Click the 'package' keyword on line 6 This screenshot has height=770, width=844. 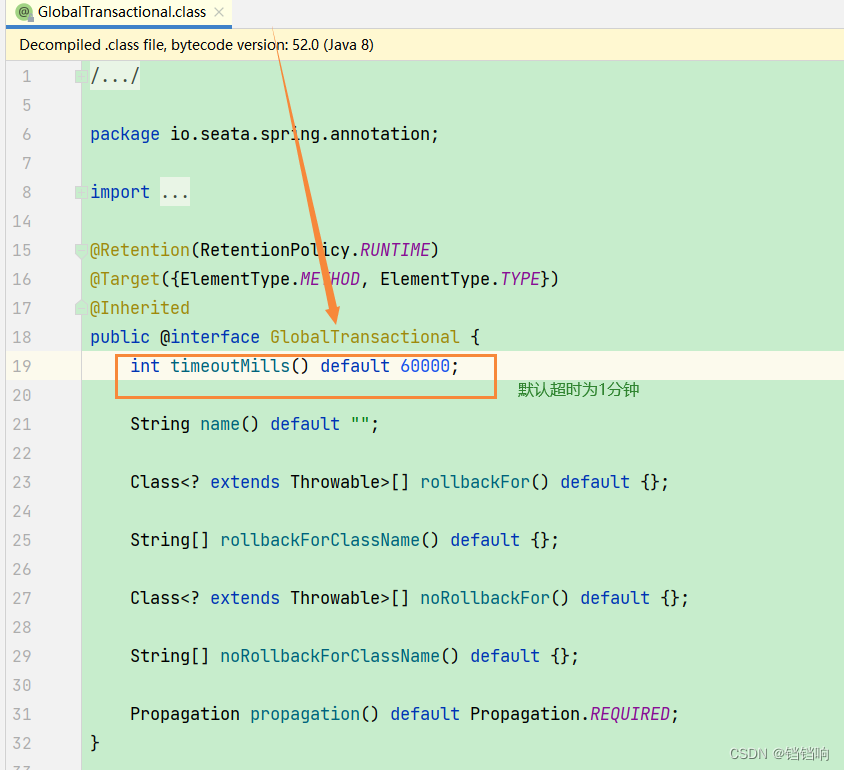click(x=125, y=134)
